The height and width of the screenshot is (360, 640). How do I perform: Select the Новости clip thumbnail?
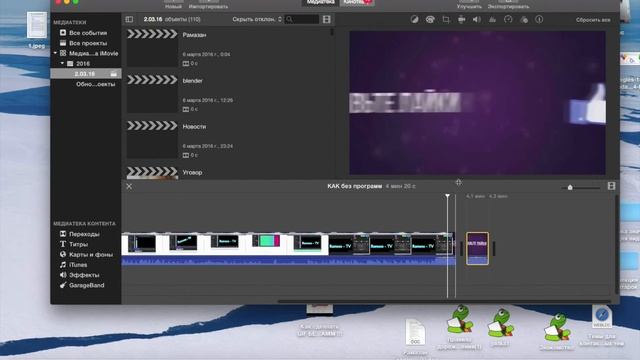pyautogui.click(x=152, y=139)
